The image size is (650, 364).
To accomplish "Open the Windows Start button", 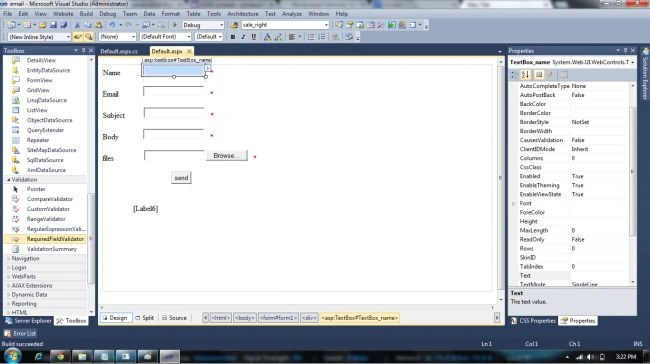I will pos(12,356).
